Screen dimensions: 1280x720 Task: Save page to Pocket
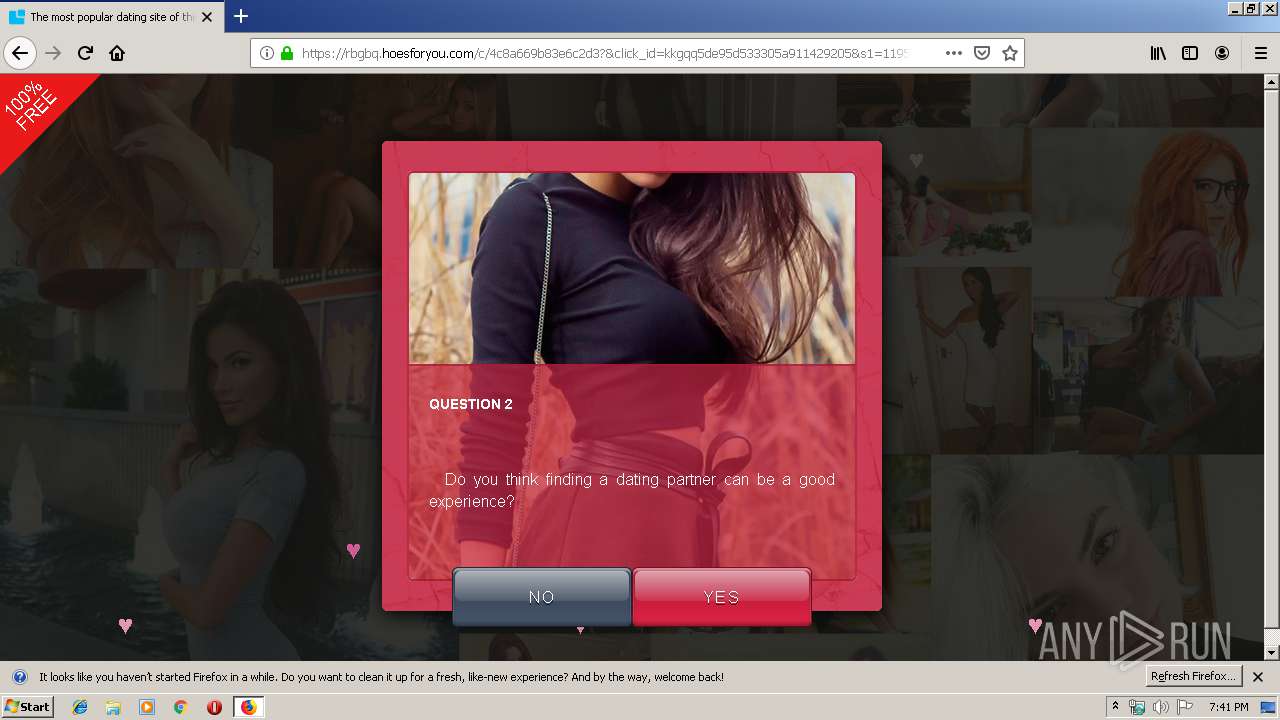pos(982,53)
